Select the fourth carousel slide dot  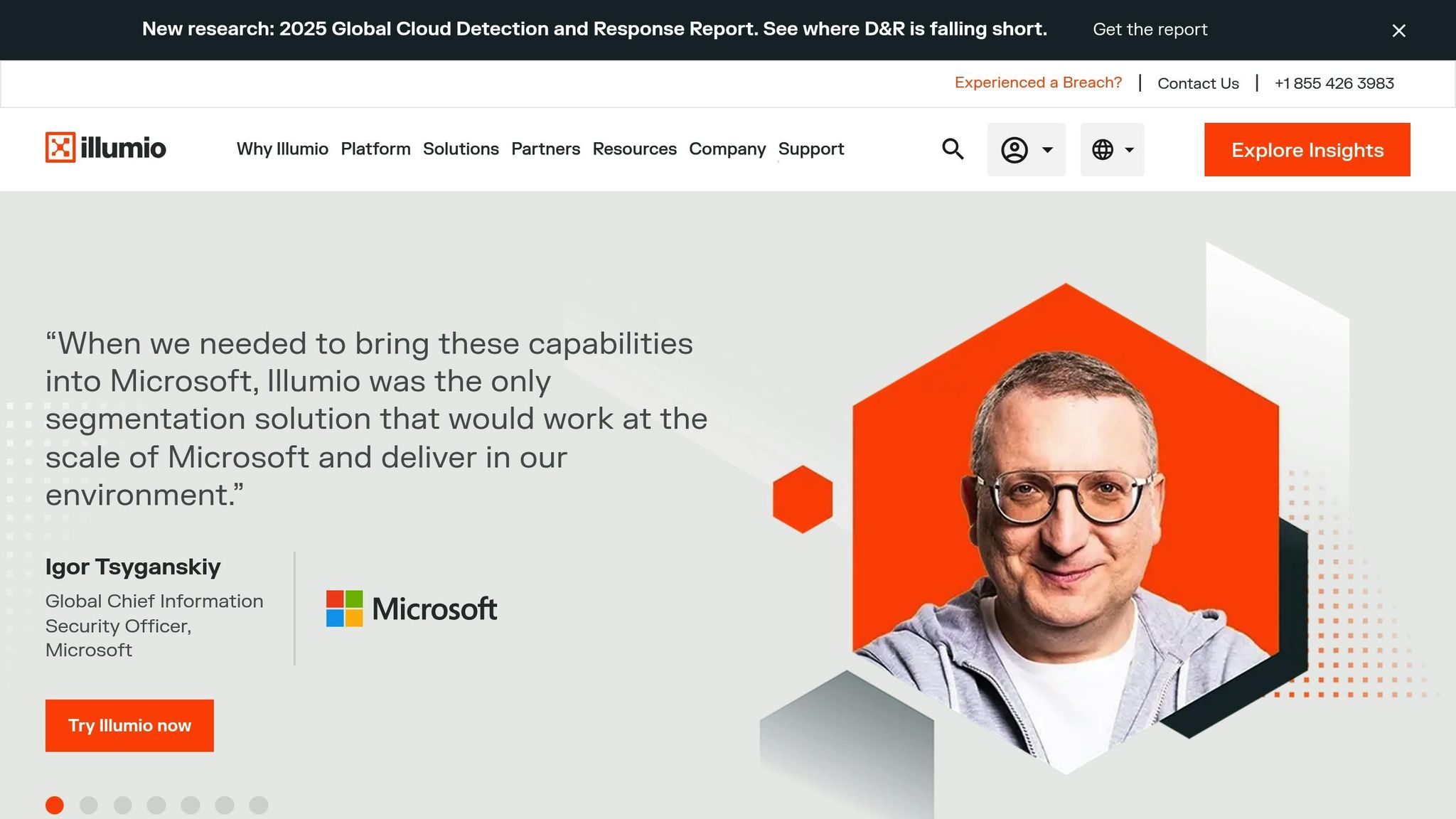click(156, 805)
